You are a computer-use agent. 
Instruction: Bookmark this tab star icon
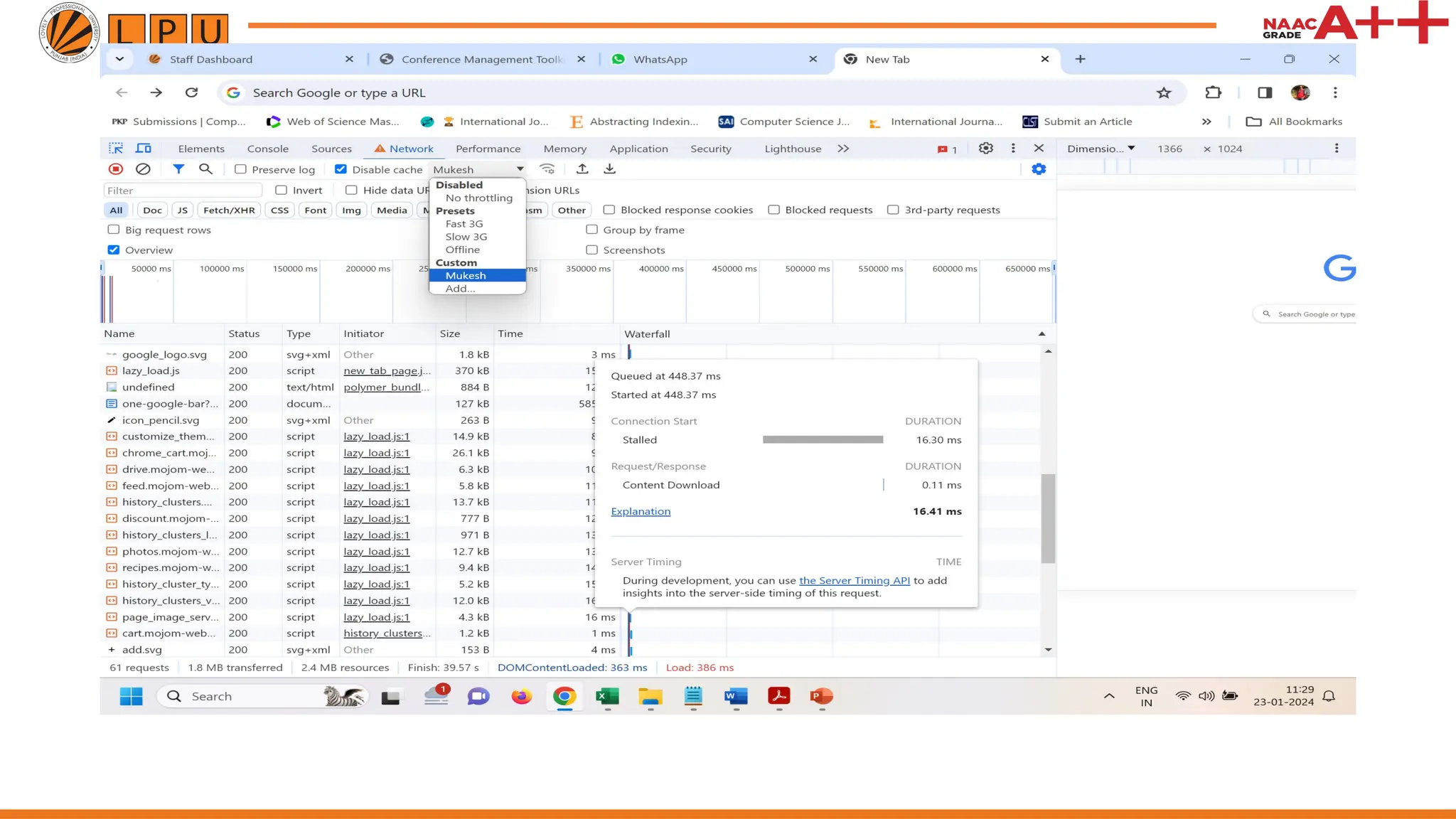1164,93
